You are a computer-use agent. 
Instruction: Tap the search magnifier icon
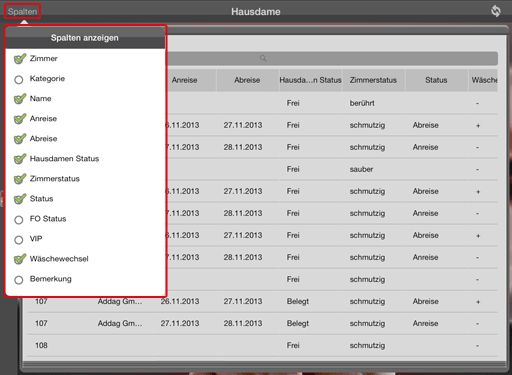click(263, 58)
